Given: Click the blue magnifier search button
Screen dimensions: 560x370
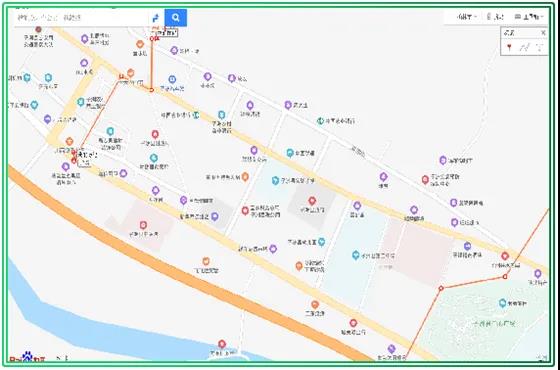Looking at the screenshot, I should pyautogui.click(x=175, y=18).
